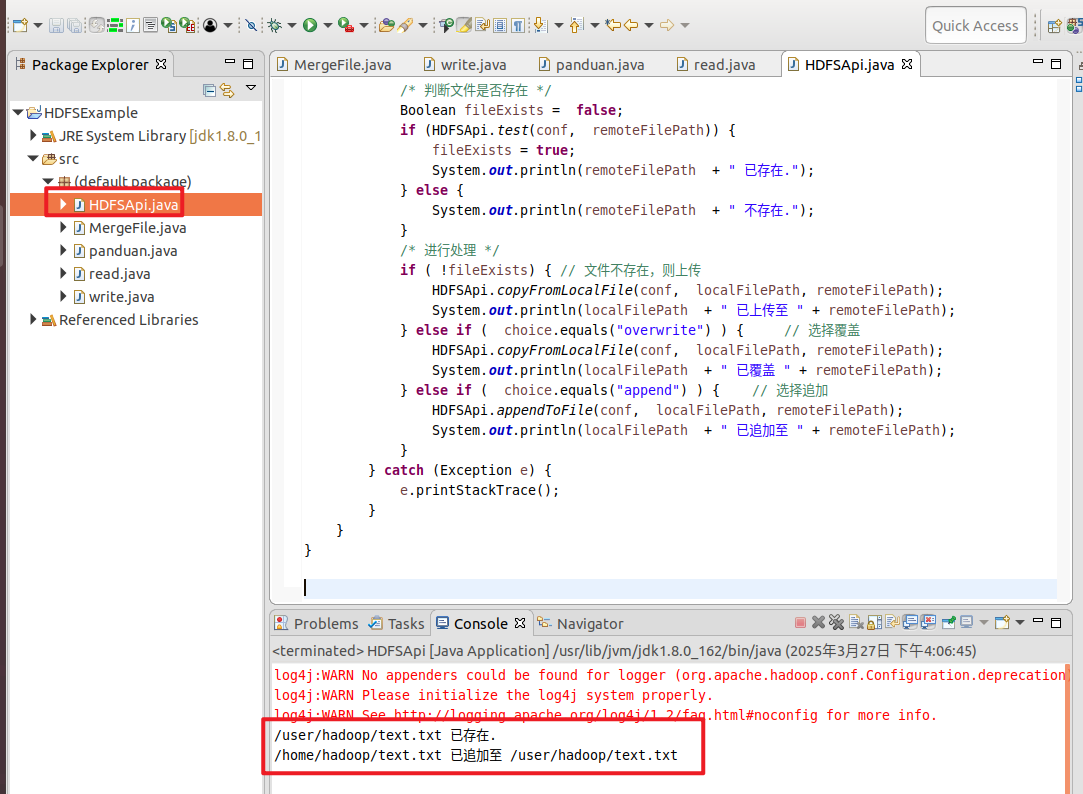
Task: Expand the JRE System Library node
Action: tap(33, 136)
